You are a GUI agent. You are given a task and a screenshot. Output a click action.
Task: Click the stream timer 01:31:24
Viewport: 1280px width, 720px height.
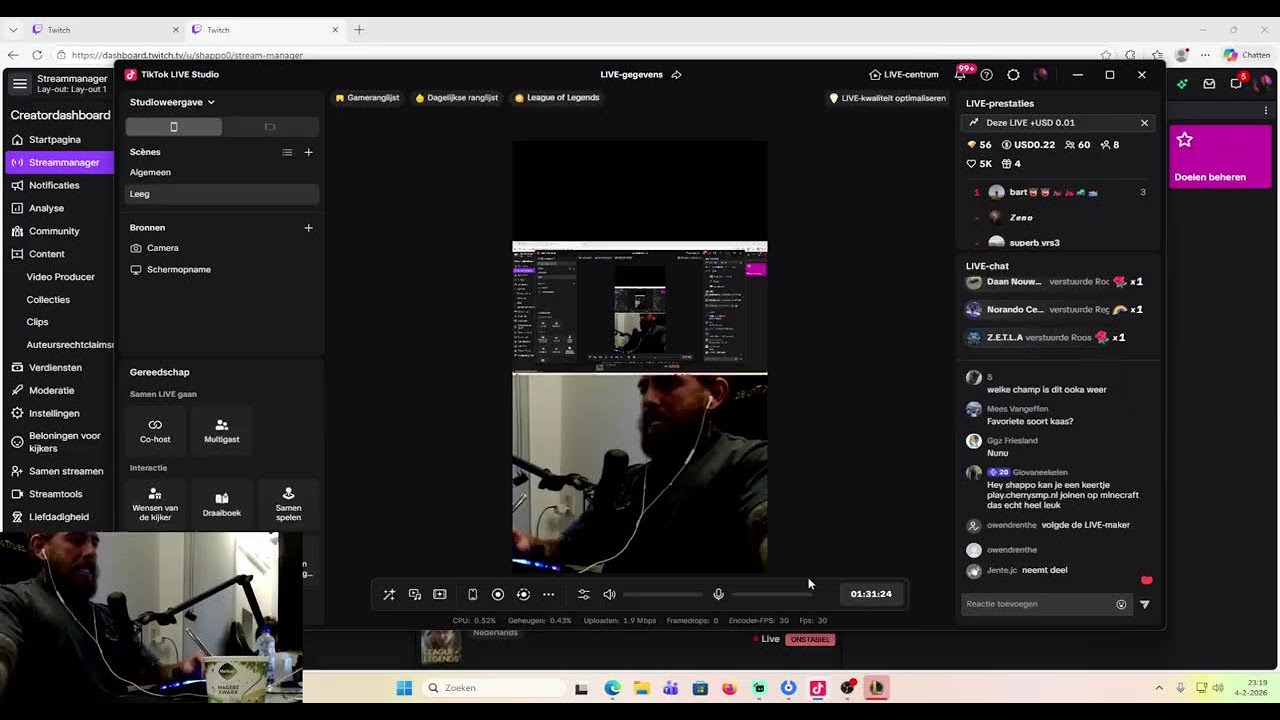click(x=871, y=594)
